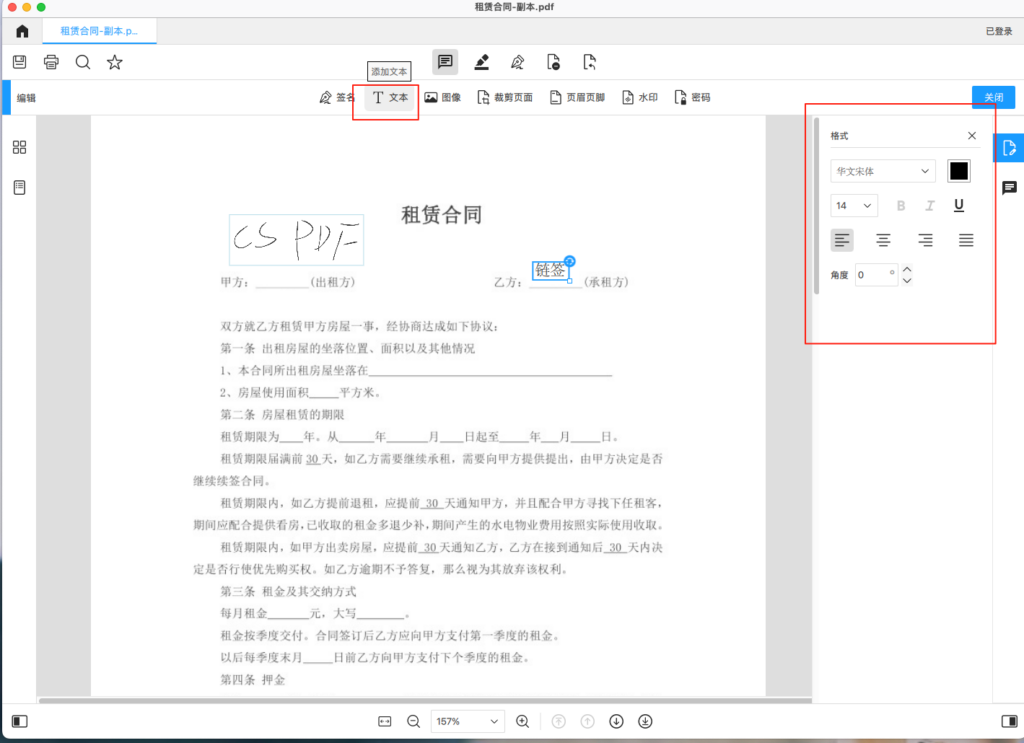The image size is (1024, 743).
Task: Enable center text alignment
Action: [884, 240]
